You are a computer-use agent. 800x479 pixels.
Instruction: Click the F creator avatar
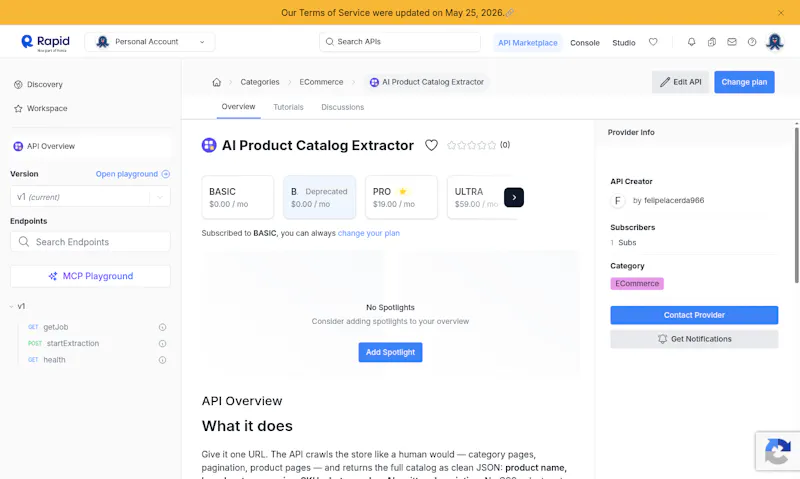click(x=618, y=200)
